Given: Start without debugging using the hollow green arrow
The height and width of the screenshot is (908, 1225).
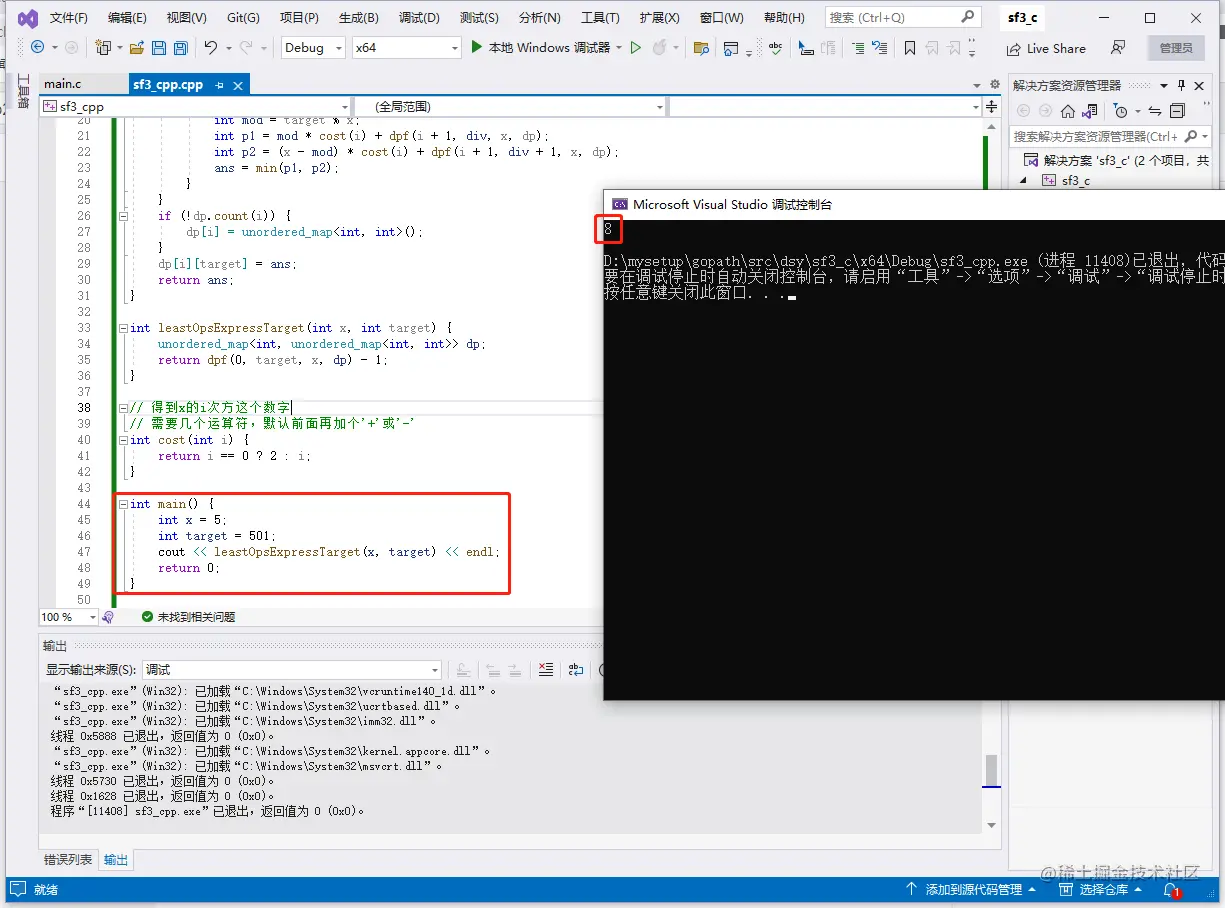Looking at the screenshot, I should 636,47.
